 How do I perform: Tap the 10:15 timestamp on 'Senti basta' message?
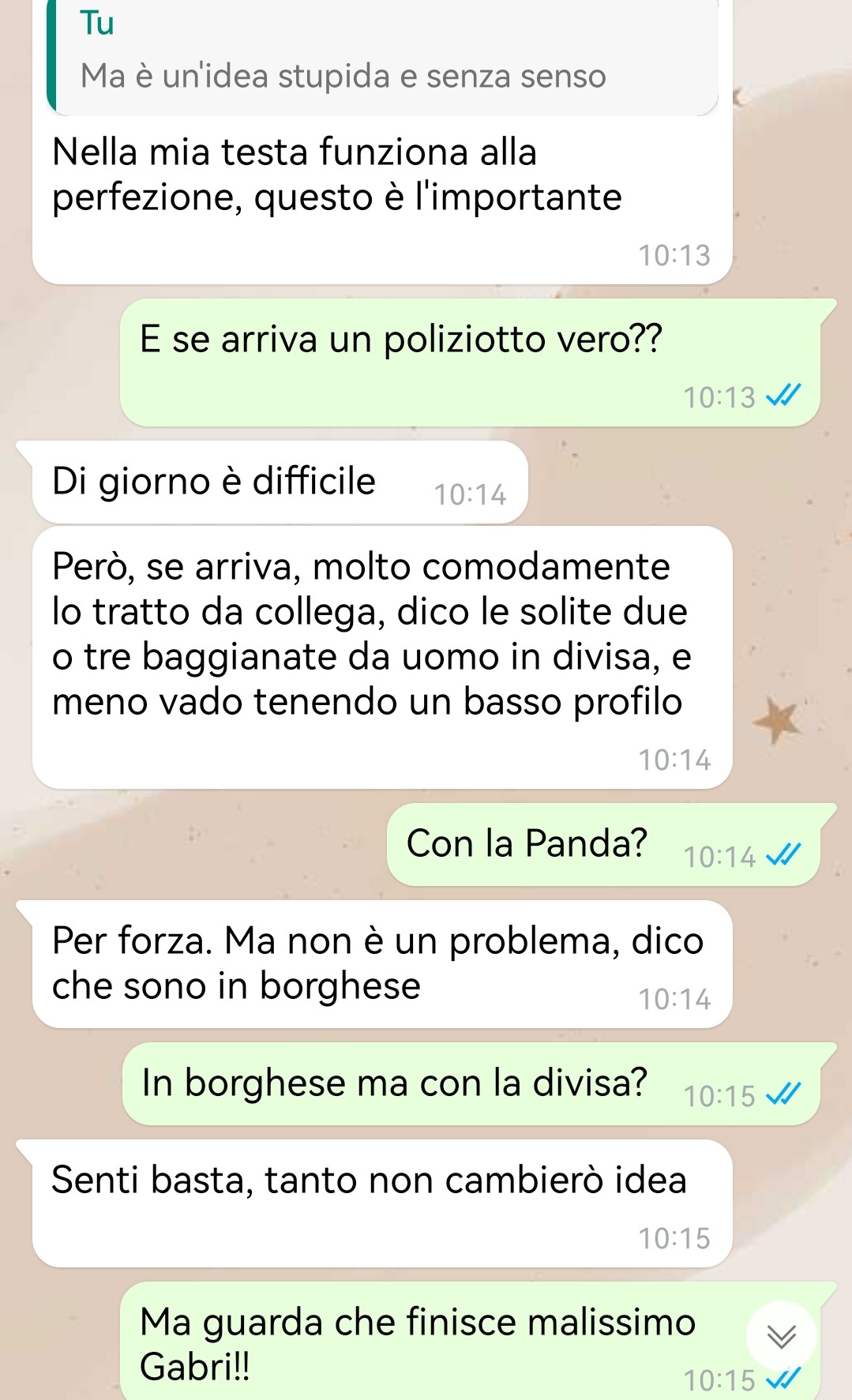click(x=674, y=1238)
